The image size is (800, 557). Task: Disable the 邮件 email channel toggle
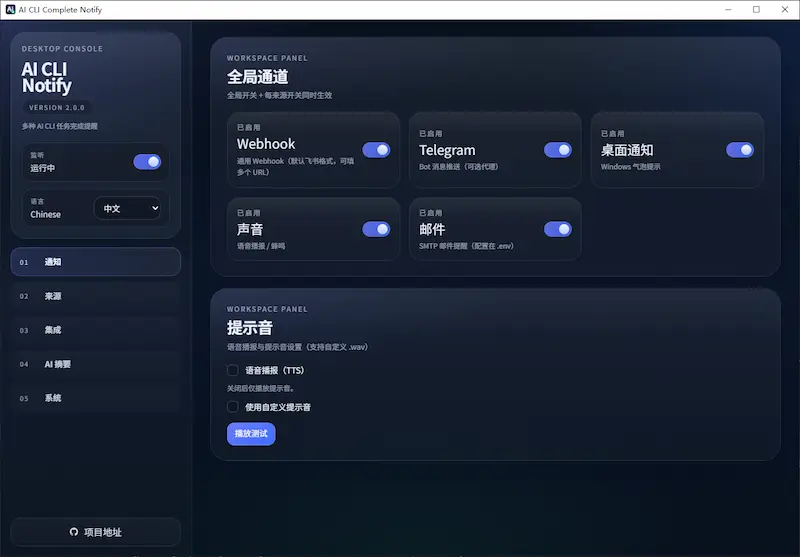[557, 229]
